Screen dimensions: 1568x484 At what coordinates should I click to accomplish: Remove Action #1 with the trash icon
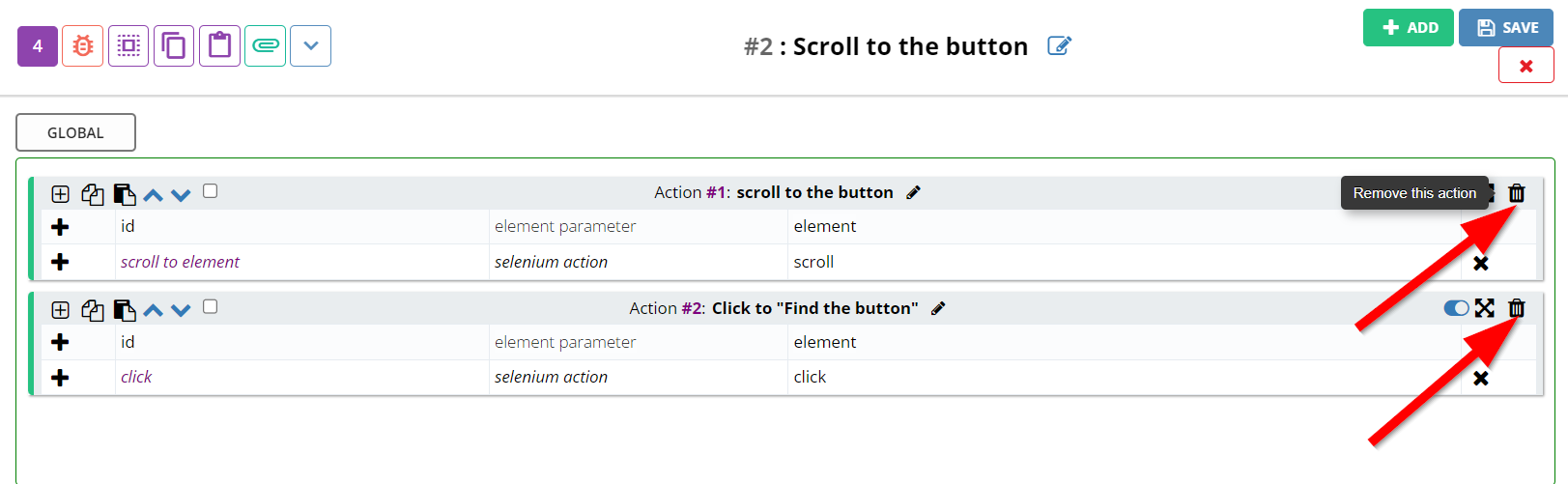(1517, 193)
